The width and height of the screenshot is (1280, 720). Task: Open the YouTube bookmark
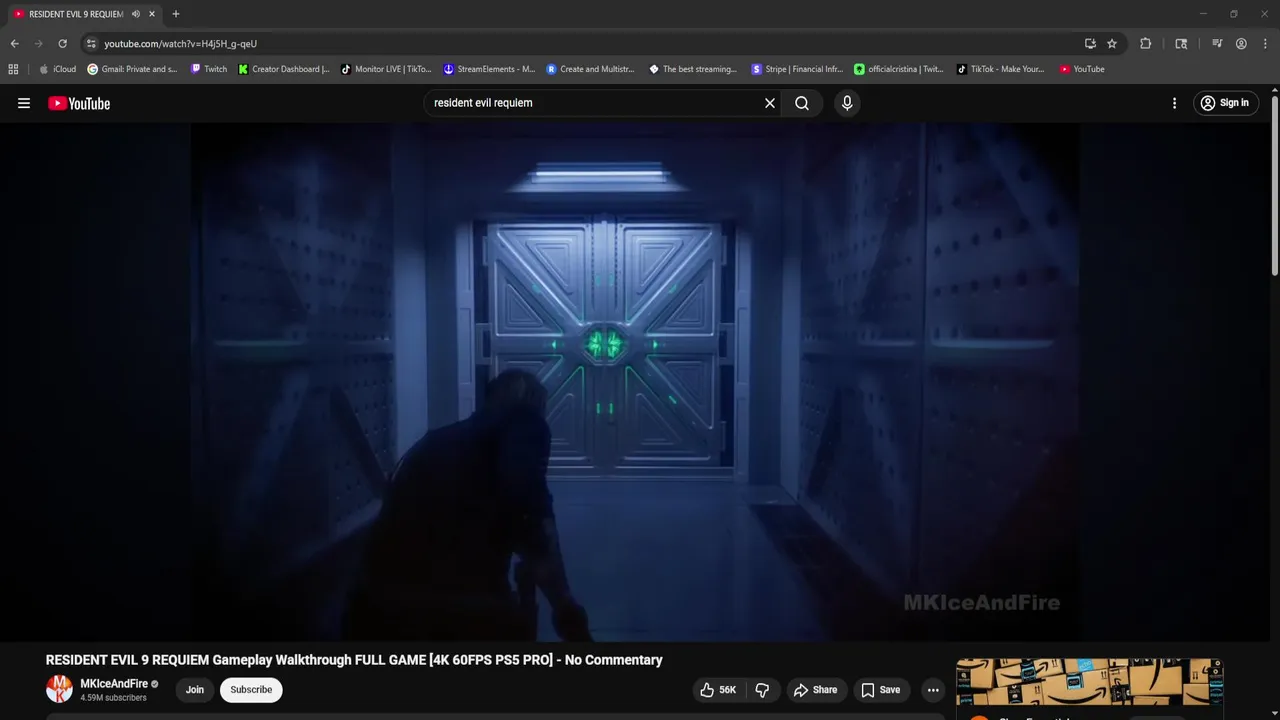(x=1082, y=69)
